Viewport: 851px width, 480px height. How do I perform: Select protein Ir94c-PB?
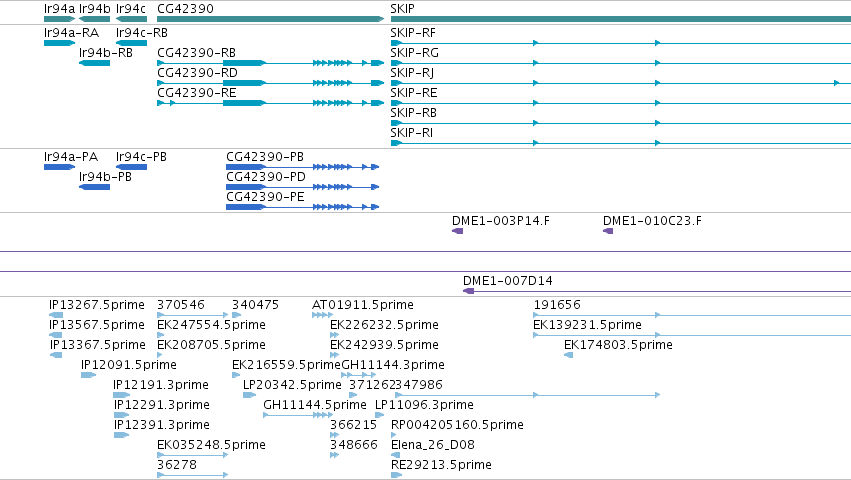coord(141,157)
